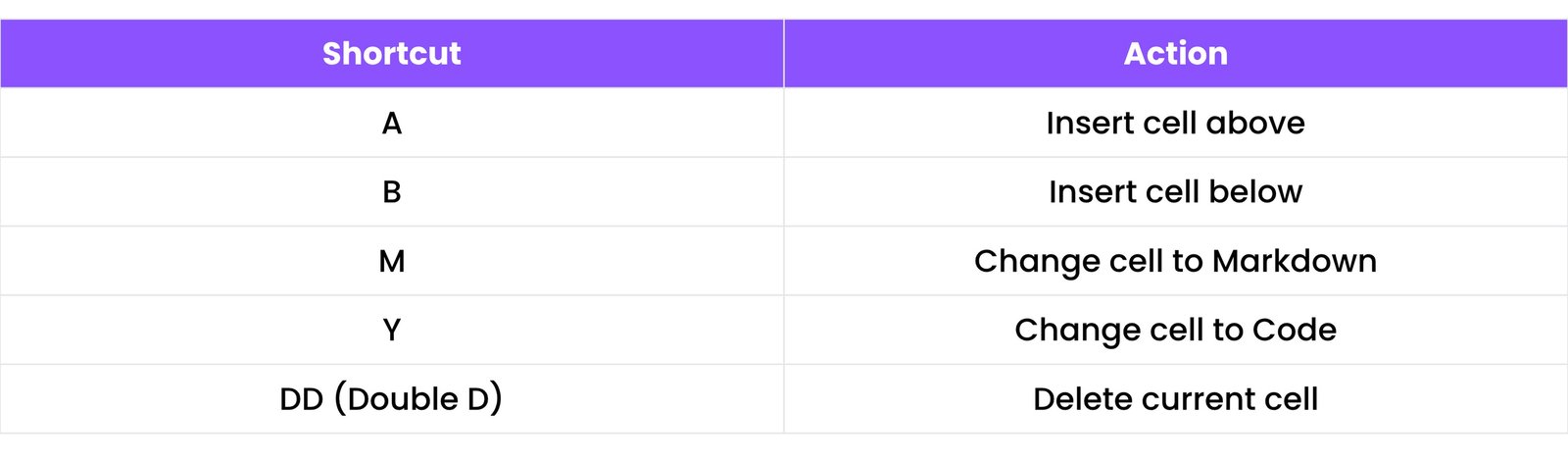Click the word Markdown in the table
The height and width of the screenshot is (462, 1568).
coord(1294,261)
